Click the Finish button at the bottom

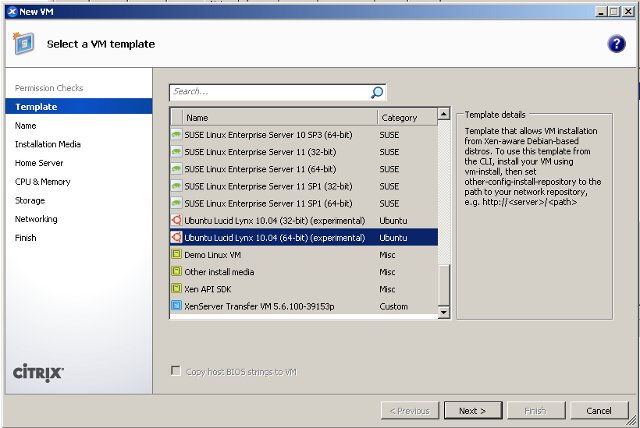coord(536,410)
